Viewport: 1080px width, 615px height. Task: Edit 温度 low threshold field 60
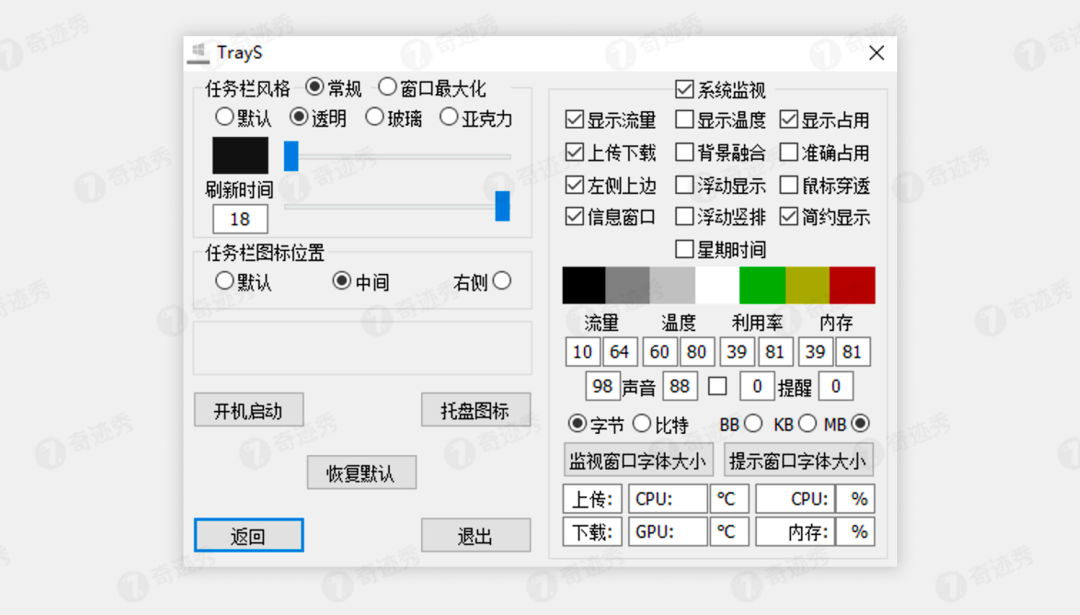point(660,352)
